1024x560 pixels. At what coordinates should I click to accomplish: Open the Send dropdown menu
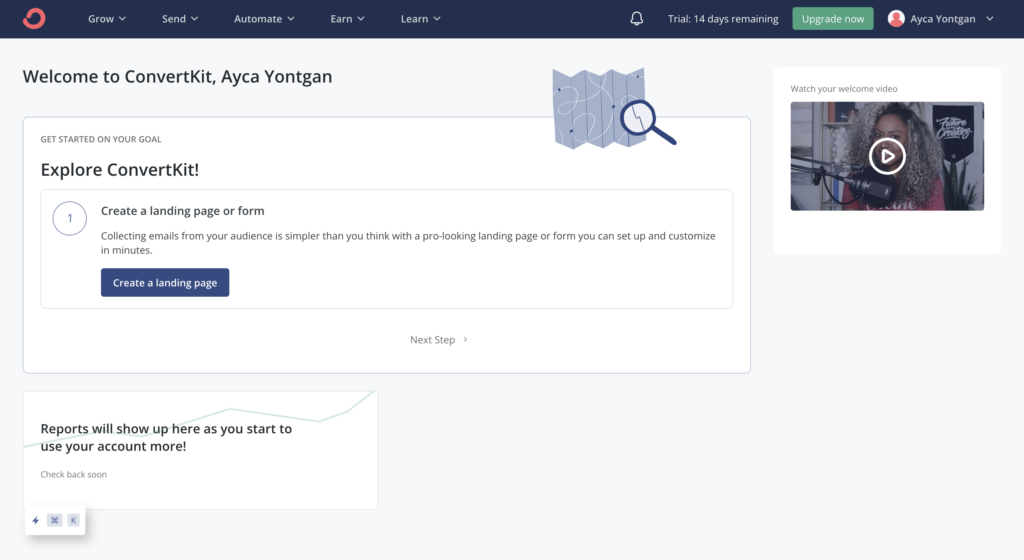180,19
